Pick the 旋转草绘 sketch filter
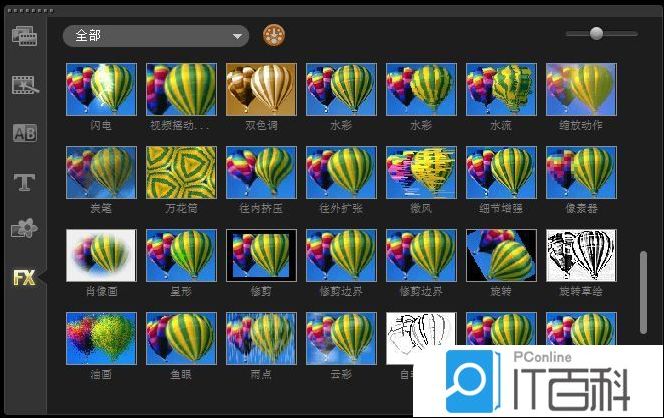 [x=581, y=254]
